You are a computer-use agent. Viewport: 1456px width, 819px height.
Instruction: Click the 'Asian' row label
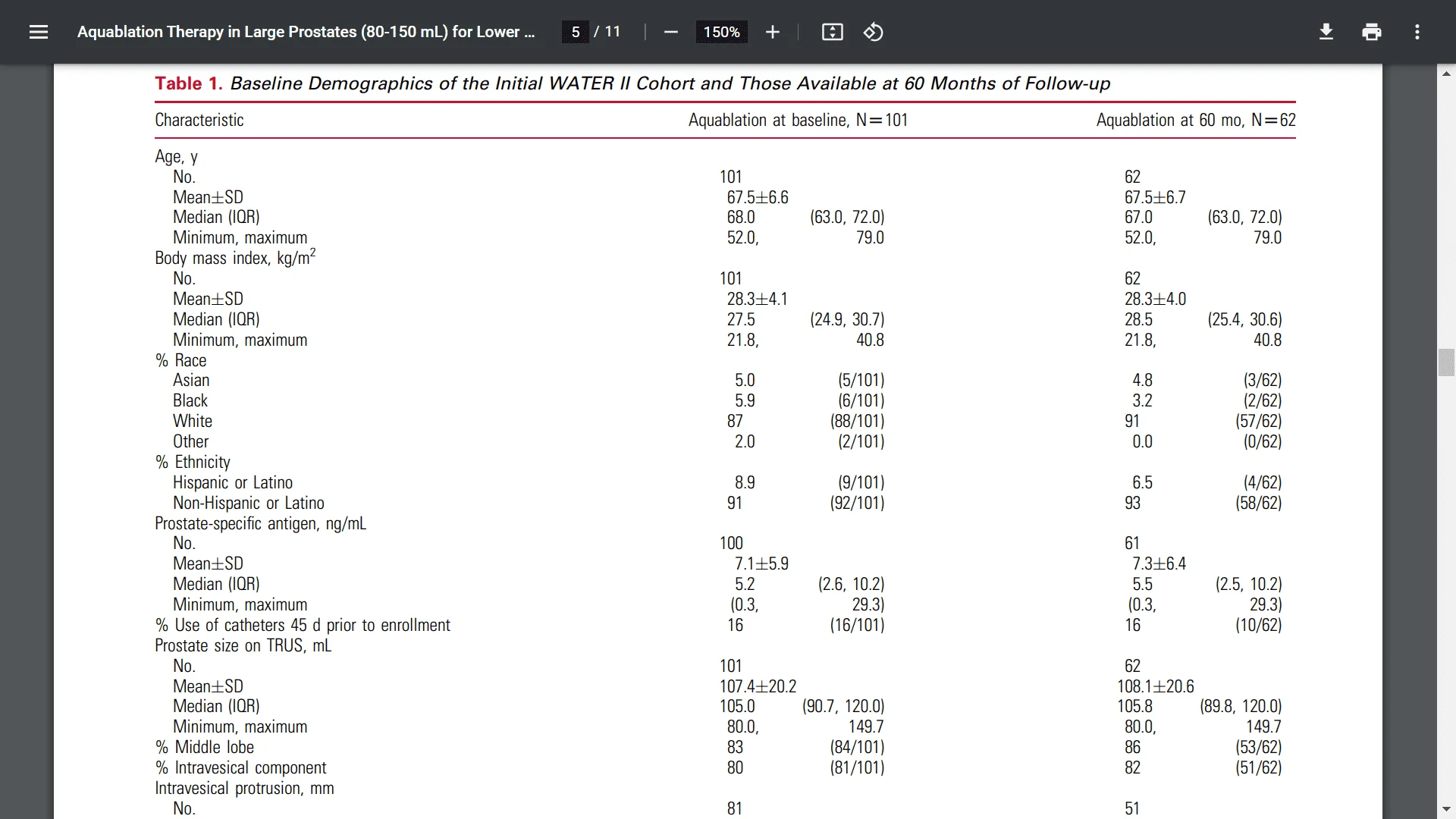tap(191, 381)
